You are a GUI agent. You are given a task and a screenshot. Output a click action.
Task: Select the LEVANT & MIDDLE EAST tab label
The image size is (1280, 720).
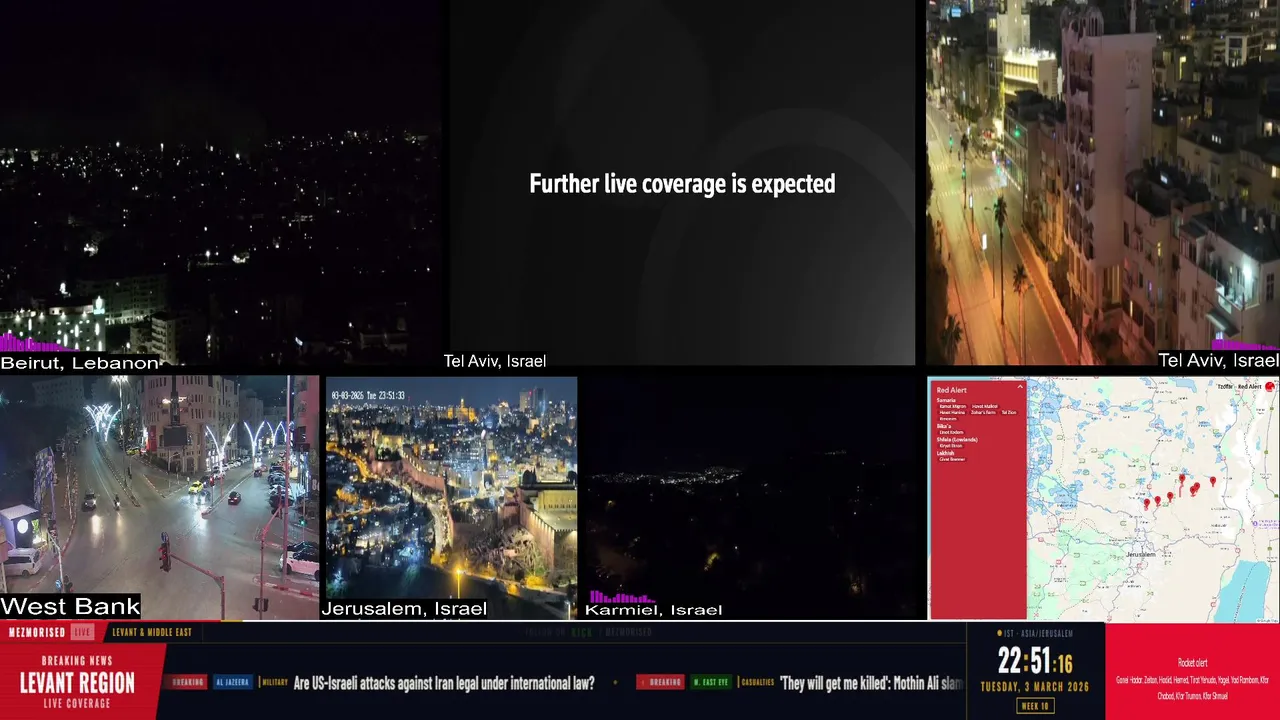[152, 632]
